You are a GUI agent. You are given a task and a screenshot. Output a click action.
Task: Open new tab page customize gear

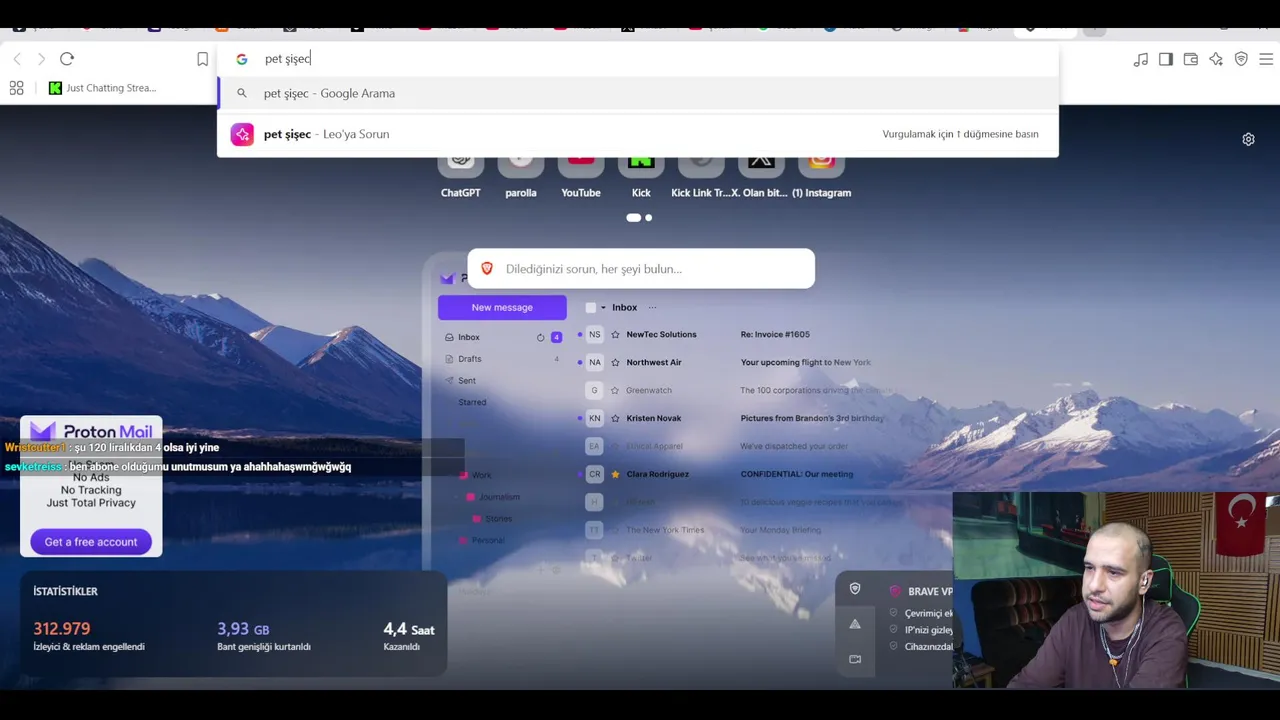pyautogui.click(x=1248, y=139)
